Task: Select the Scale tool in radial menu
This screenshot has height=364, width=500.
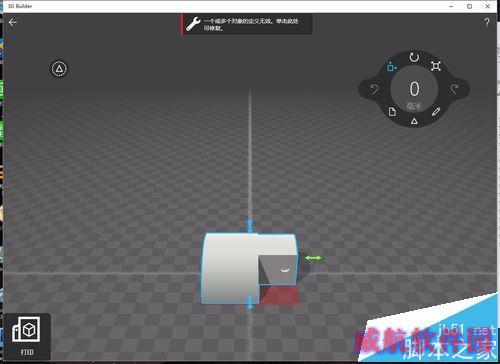Action: click(436, 66)
